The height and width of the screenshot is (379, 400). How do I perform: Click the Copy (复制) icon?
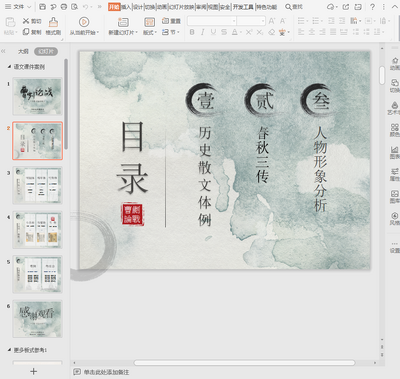pos(26,32)
